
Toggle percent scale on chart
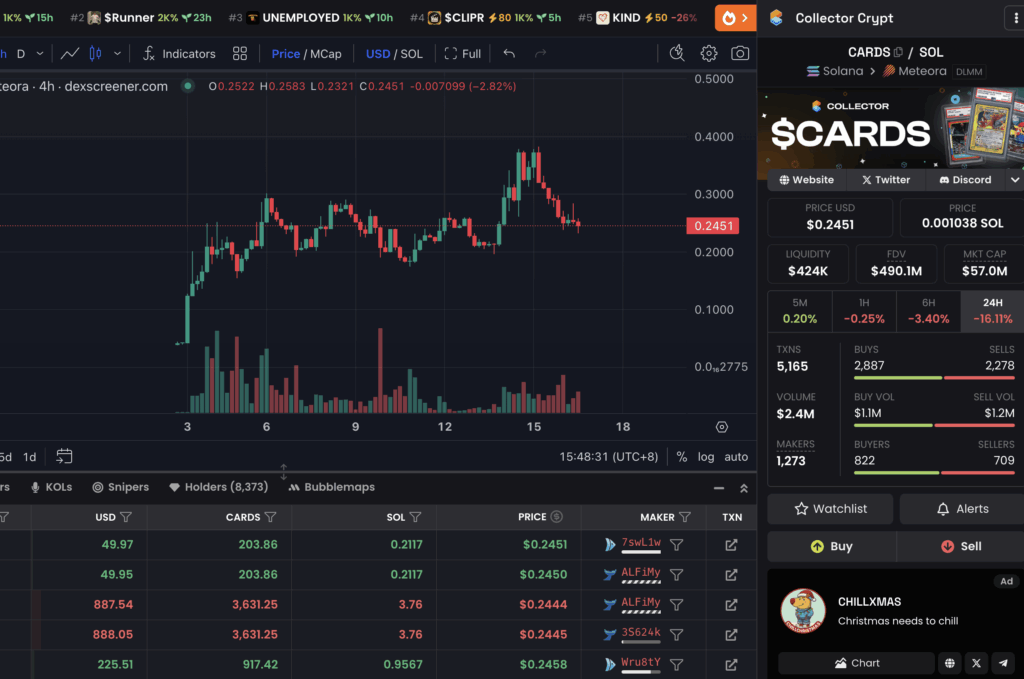(x=682, y=457)
